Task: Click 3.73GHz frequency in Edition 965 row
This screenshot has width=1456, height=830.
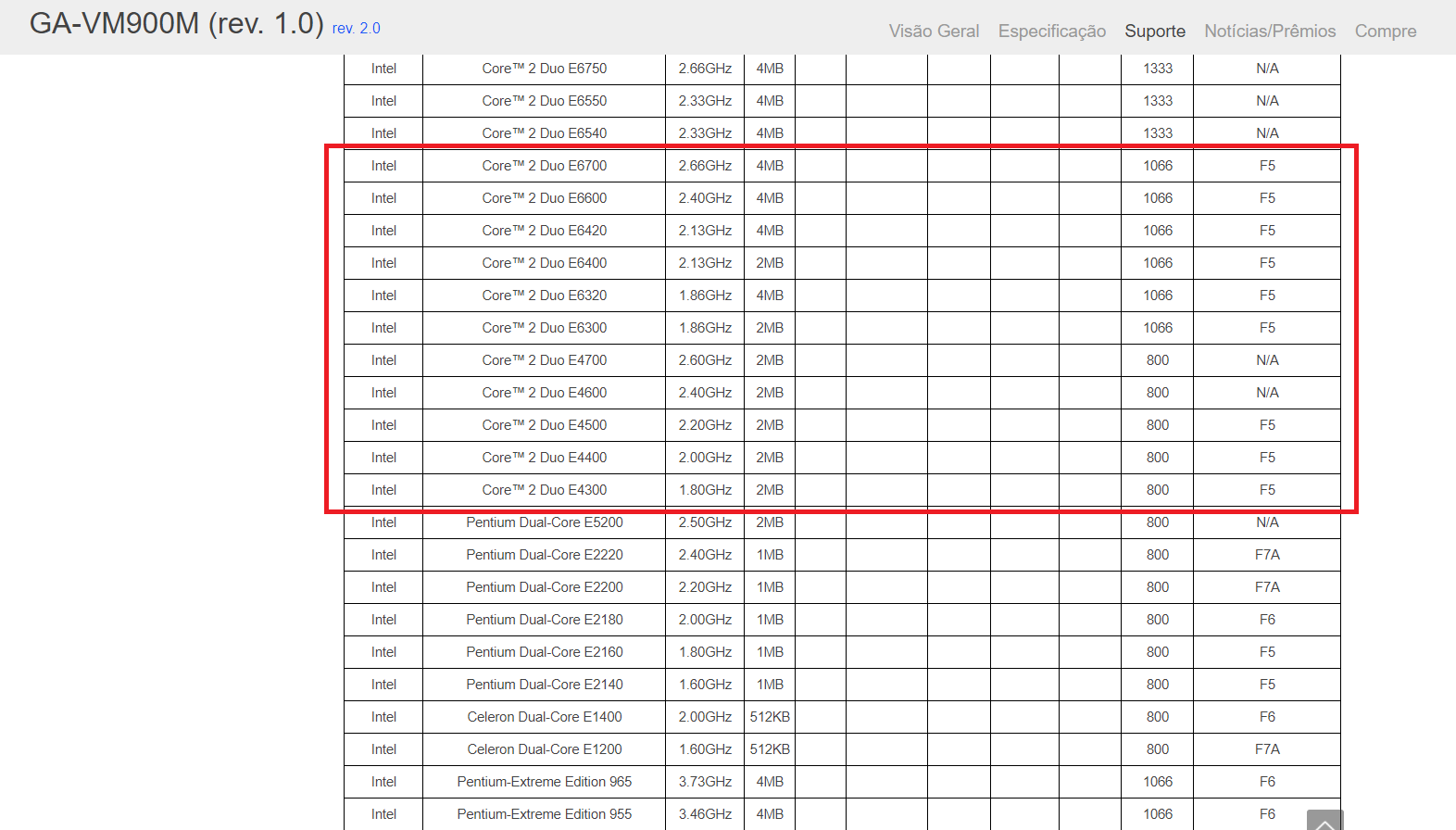Action: 705,782
